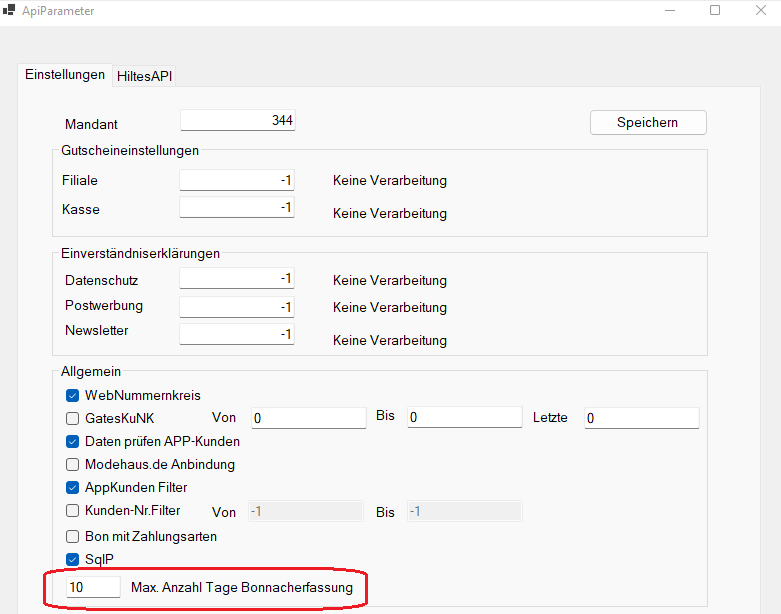Select the Datenschutz input field

click(x=237, y=278)
